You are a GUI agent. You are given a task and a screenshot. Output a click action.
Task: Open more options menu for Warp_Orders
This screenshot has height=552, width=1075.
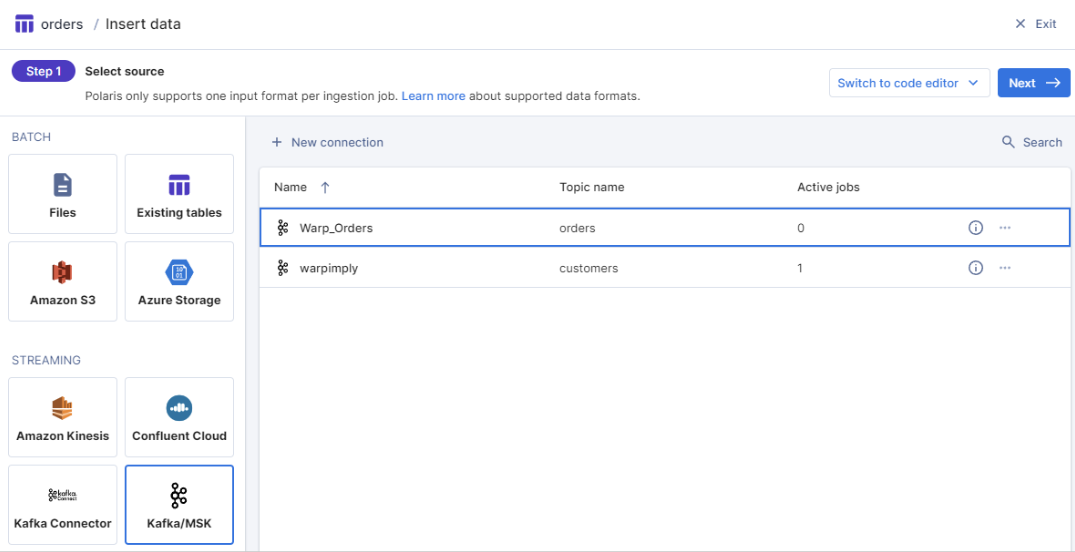pyautogui.click(x=1005, y=228)
